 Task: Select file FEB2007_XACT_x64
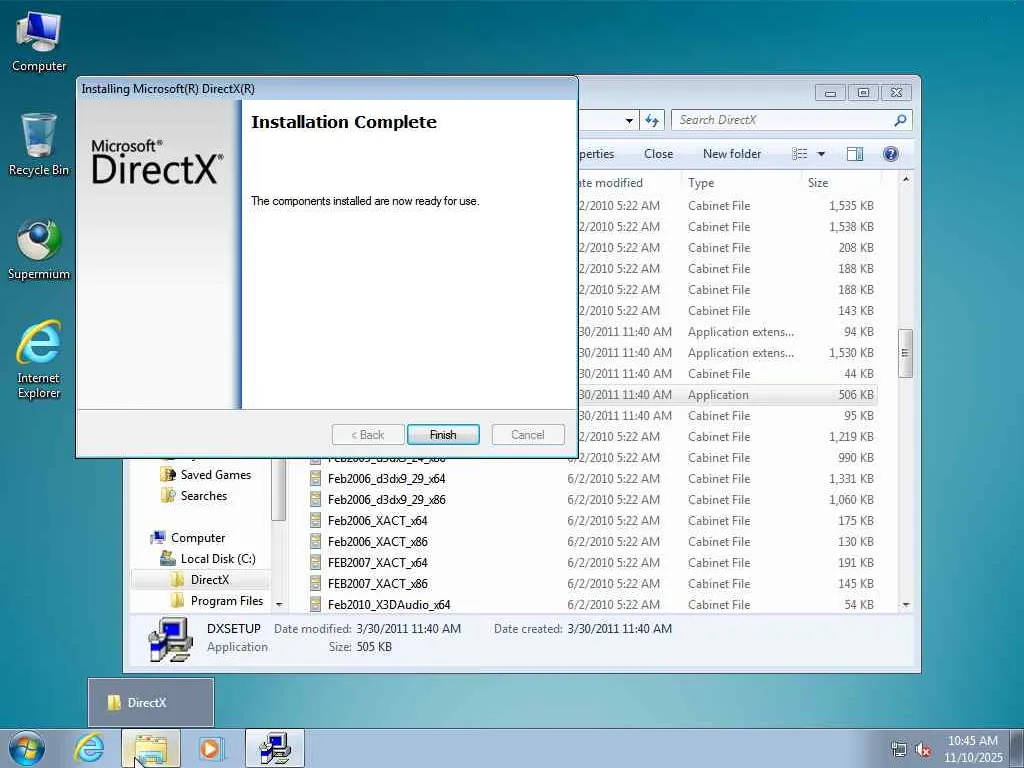377,562
